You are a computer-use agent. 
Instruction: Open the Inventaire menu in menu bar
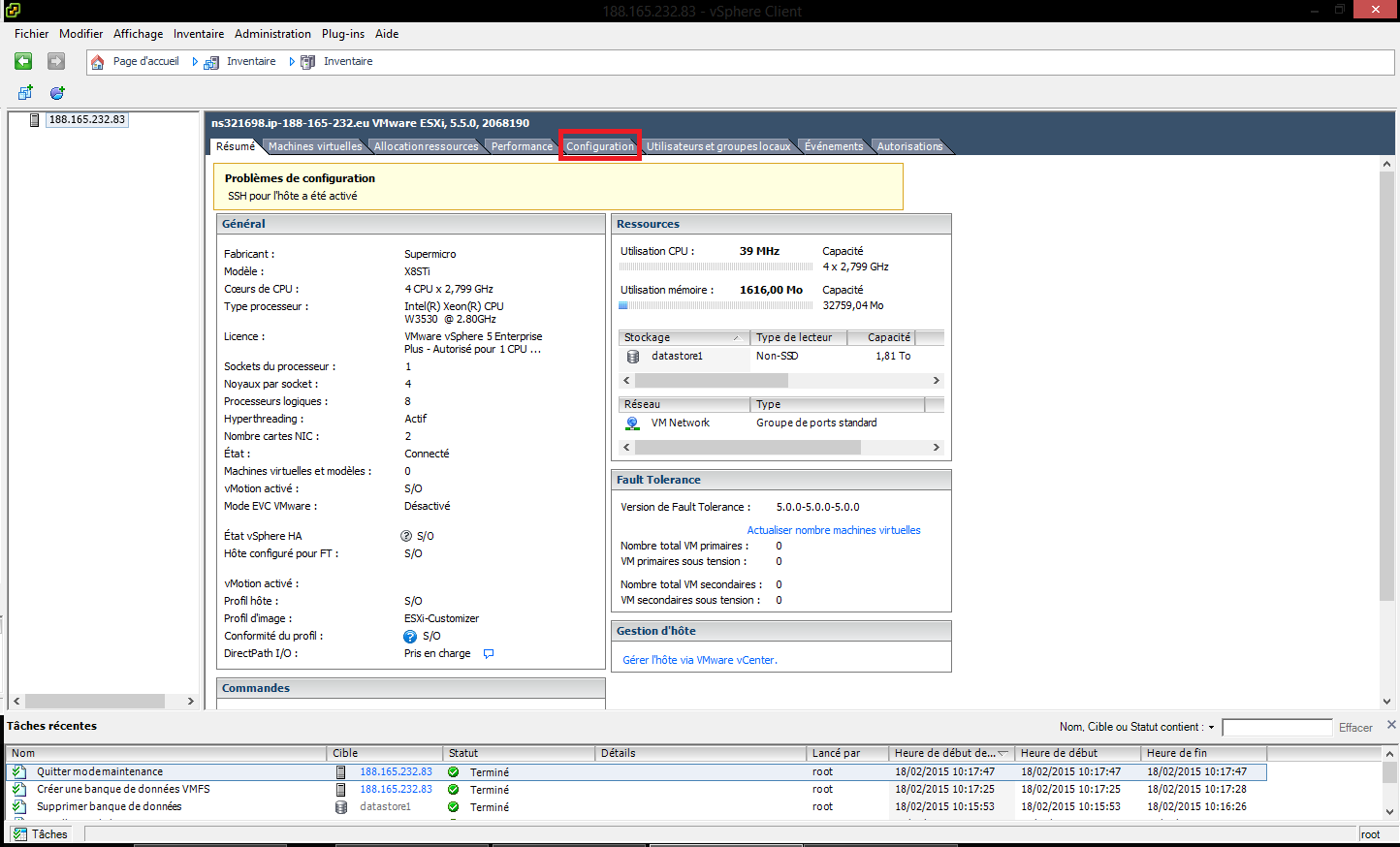[199, 34]
